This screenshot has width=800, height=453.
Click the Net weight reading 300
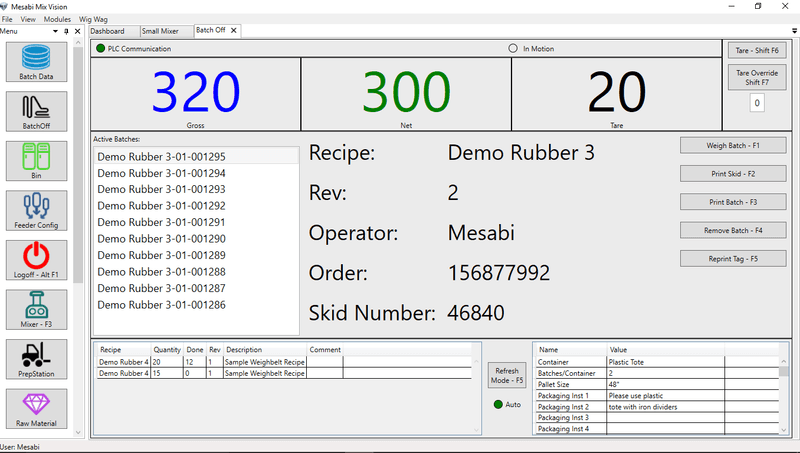(x=406, y=92)
